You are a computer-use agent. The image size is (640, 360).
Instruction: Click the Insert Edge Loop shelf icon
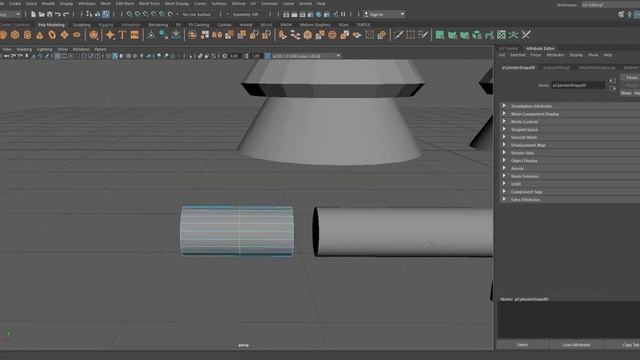pos(411,35)
